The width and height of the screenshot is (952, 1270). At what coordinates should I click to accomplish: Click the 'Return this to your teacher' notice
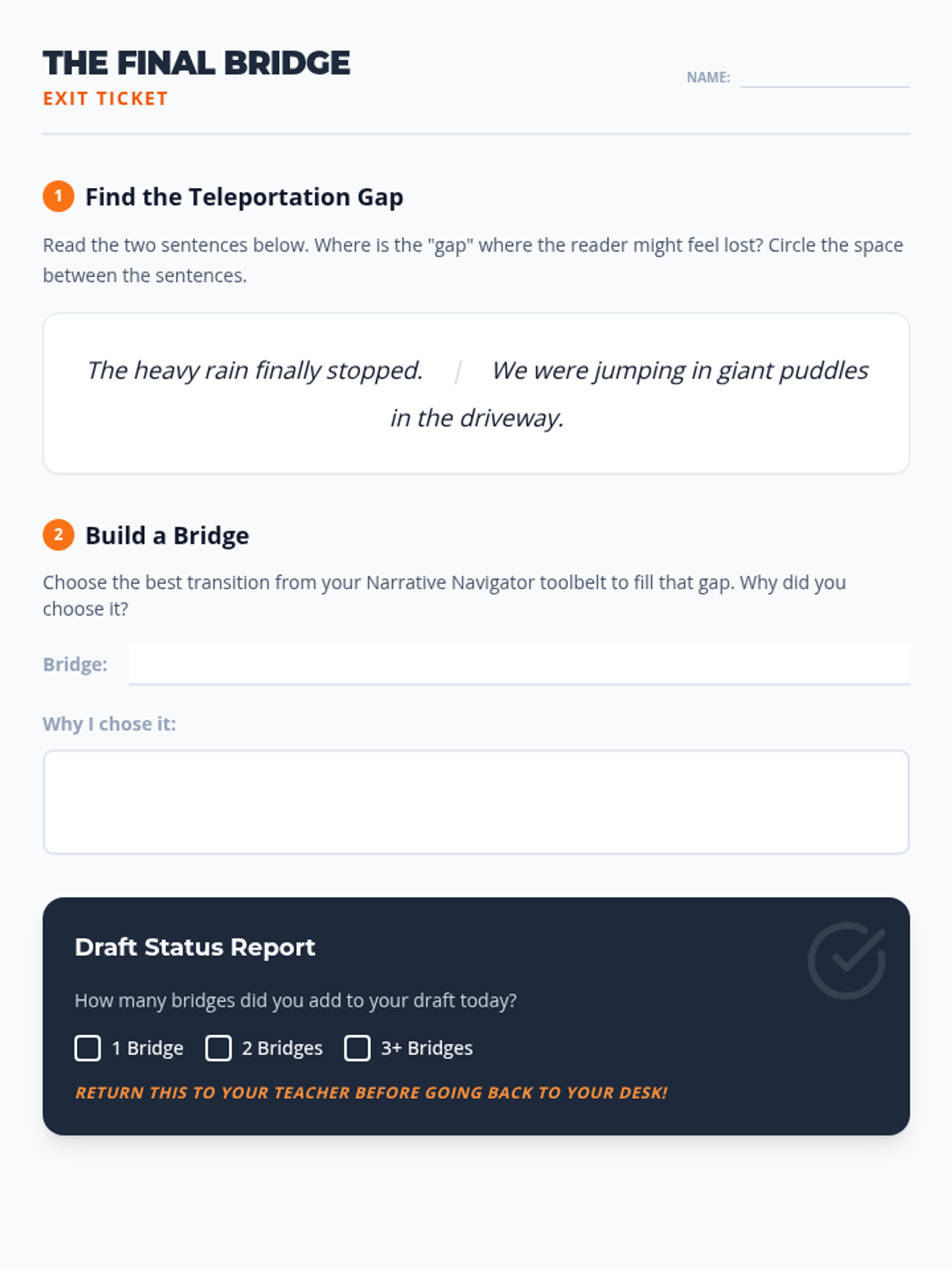[x=371, y=1092]
